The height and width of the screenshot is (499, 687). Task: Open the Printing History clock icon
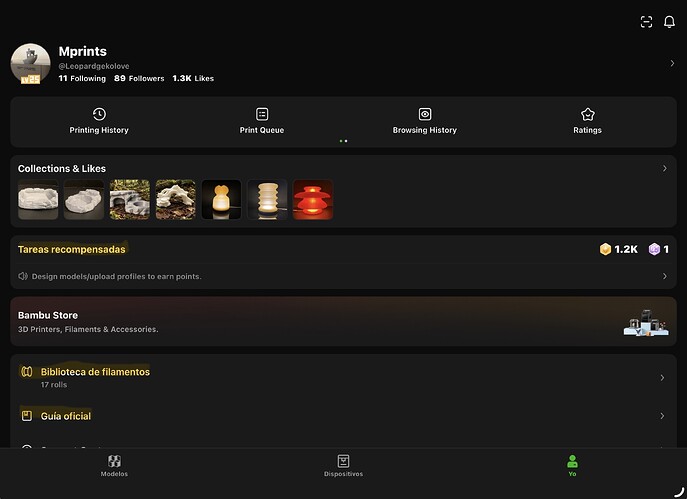(99, 114)
